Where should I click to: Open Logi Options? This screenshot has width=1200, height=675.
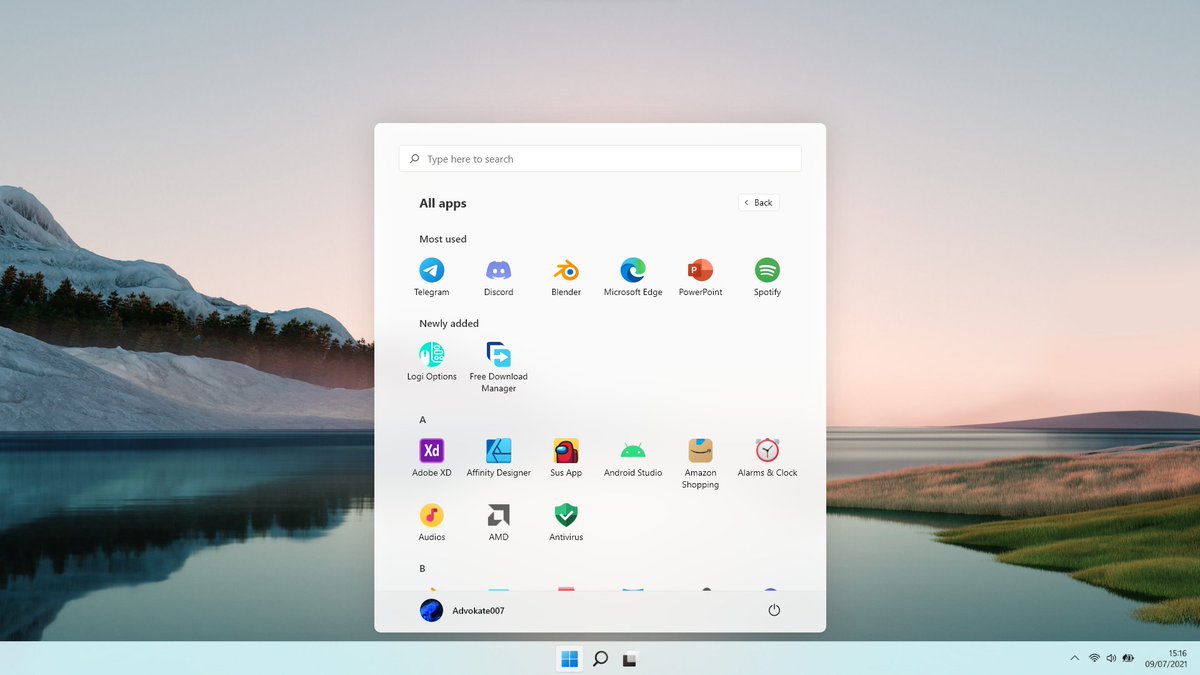click(x=431, y=361)
